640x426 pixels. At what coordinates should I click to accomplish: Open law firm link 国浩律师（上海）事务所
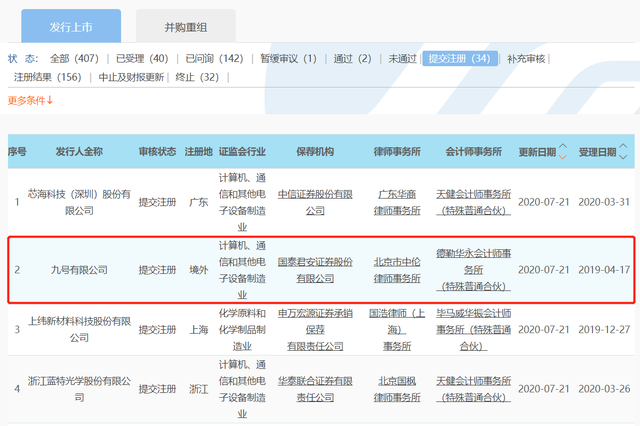coord(397,330)
